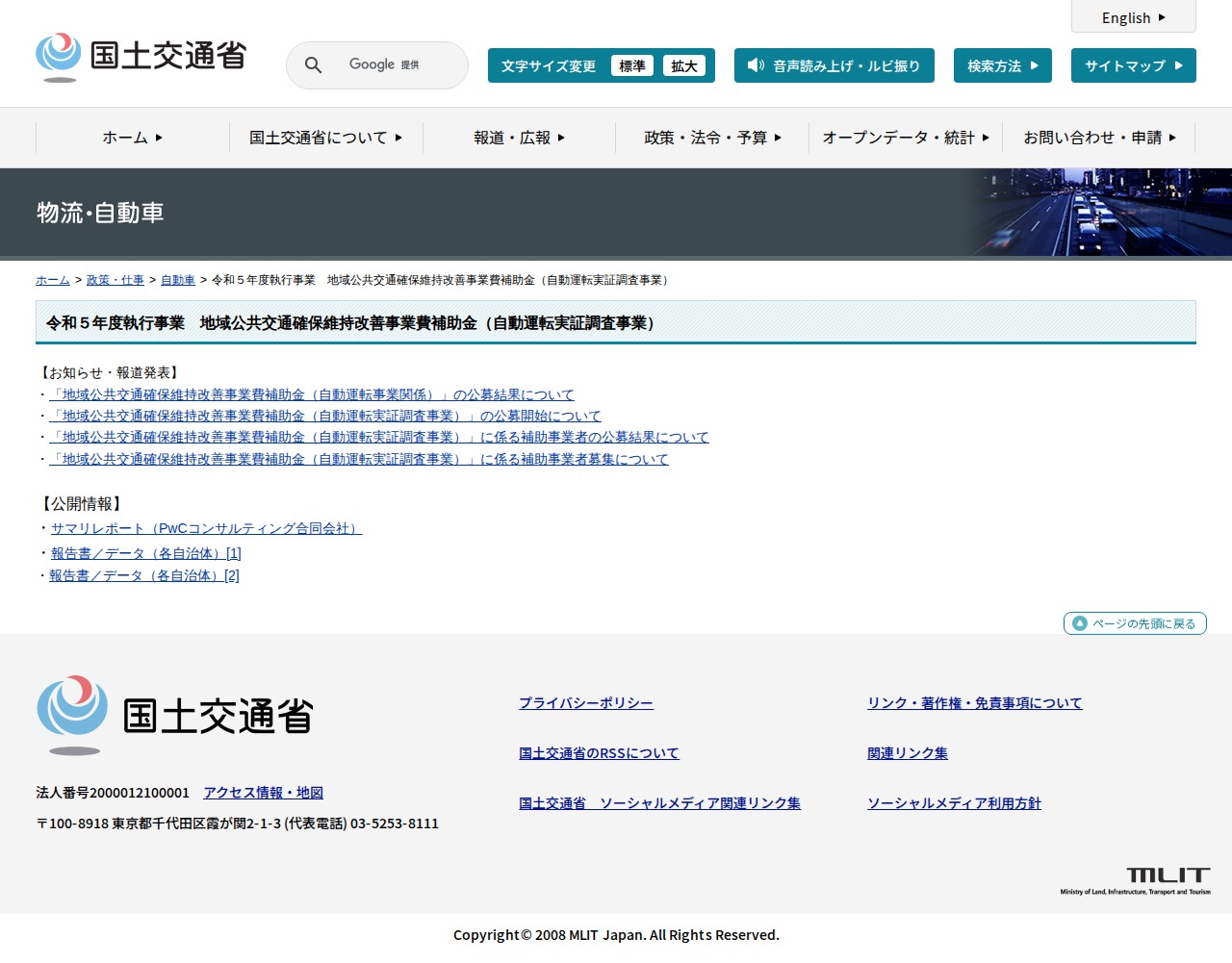
Task: Set text size to 拡大
Action: click(x=684, y=65)
